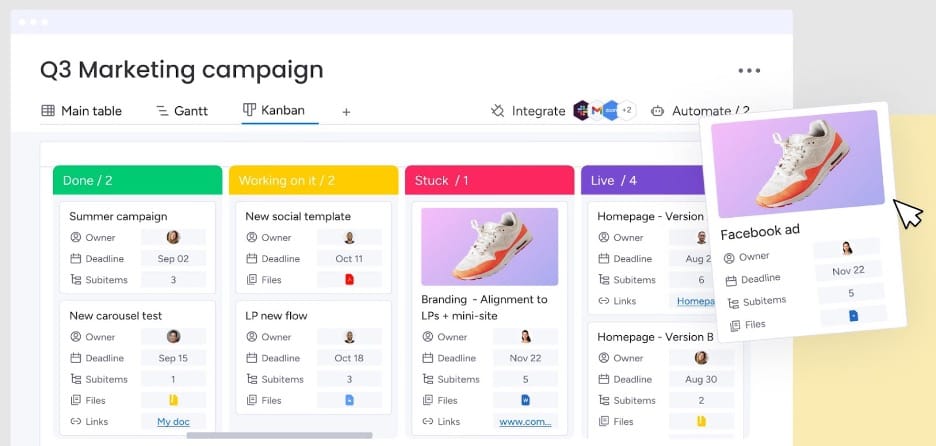Click owner avatar on Branding card
The height and width of the screenshot is (446, 936).
[x=525, y=336]
